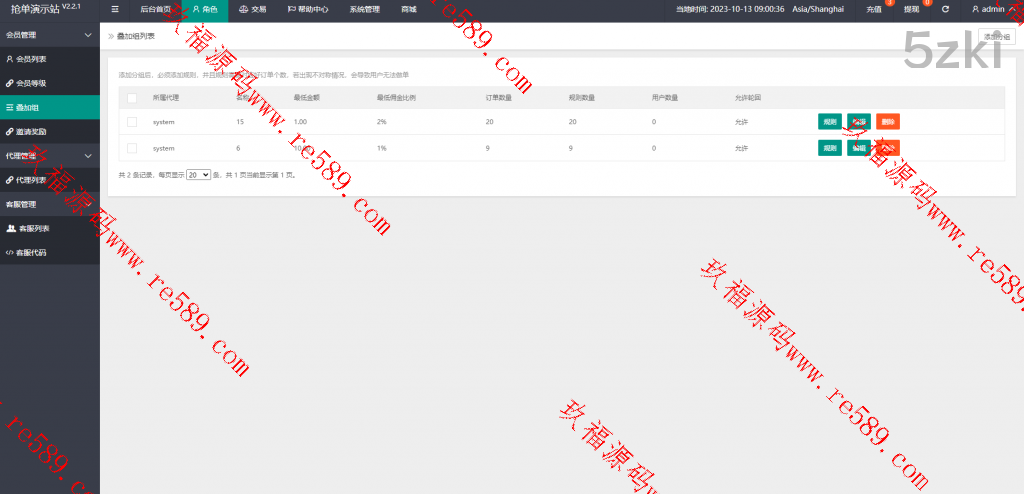Open 邀请奖励 in the sidebar
This screenshot has height=494, width=1024.
coord(50,131)
